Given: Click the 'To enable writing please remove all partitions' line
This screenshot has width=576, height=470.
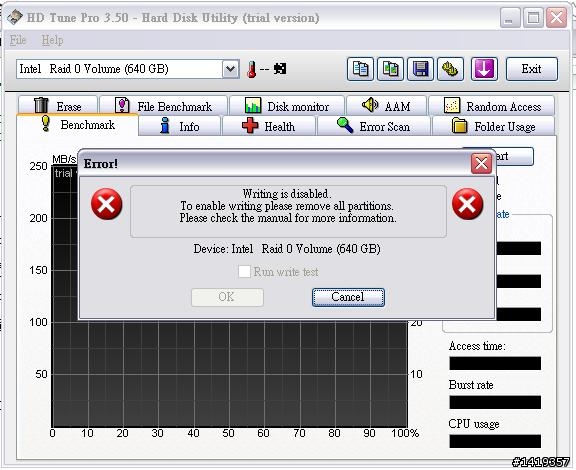Looking at the screenshot, I should click(287, 206).
